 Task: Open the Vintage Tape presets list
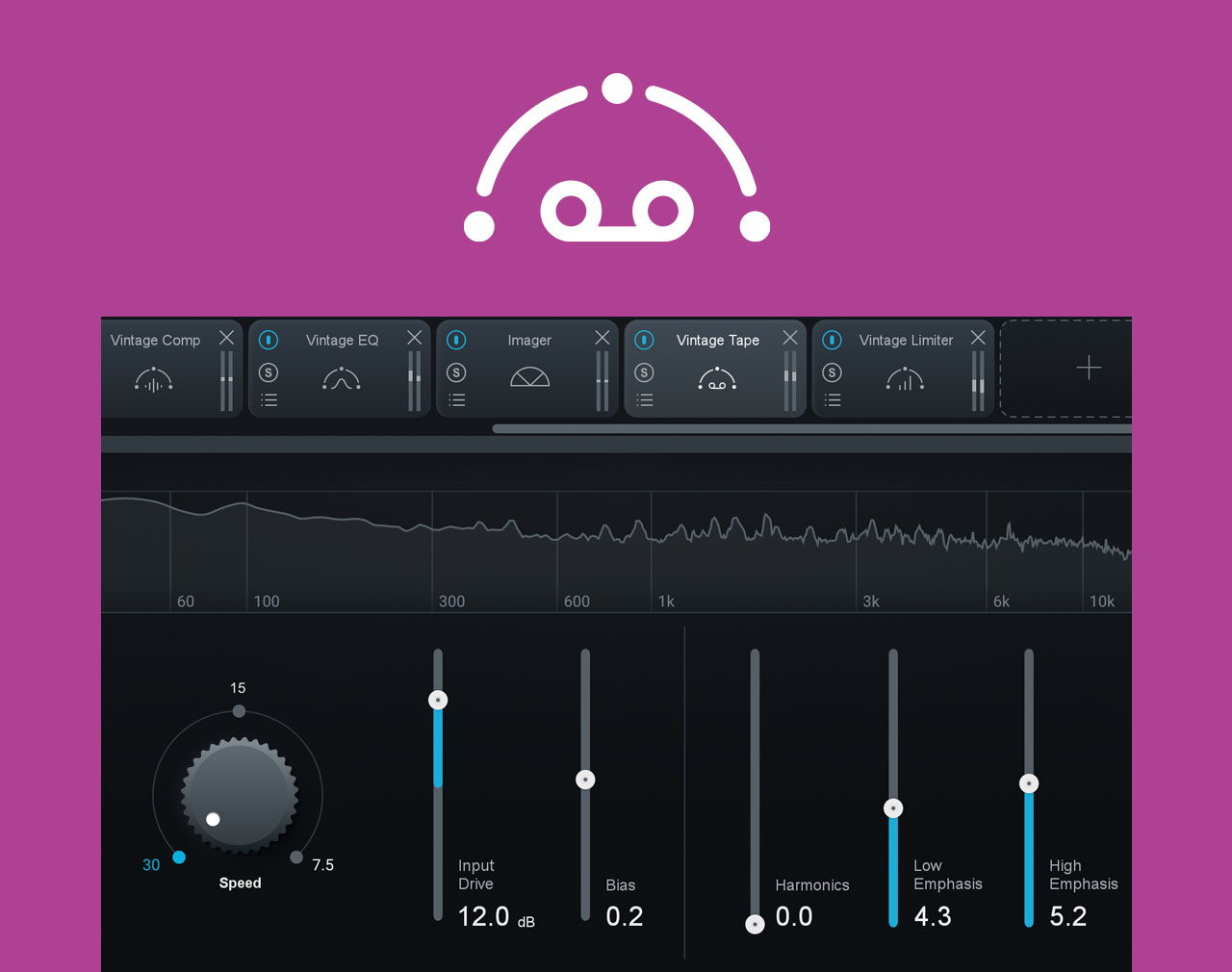click(x=644, y=400)
